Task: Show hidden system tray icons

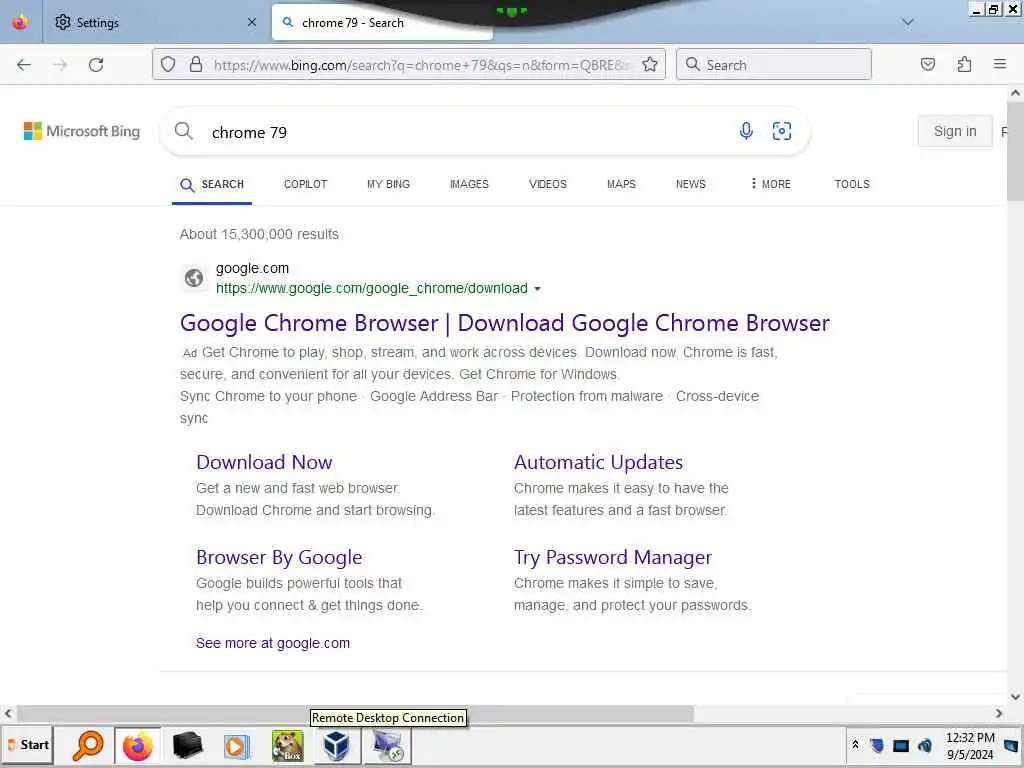Action: 856,744
